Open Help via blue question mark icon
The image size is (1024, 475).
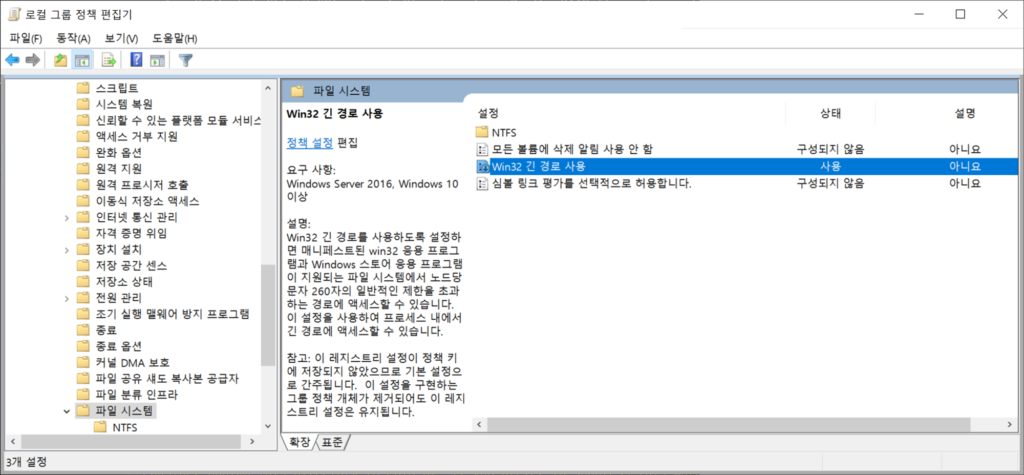[x=136, y=60]
